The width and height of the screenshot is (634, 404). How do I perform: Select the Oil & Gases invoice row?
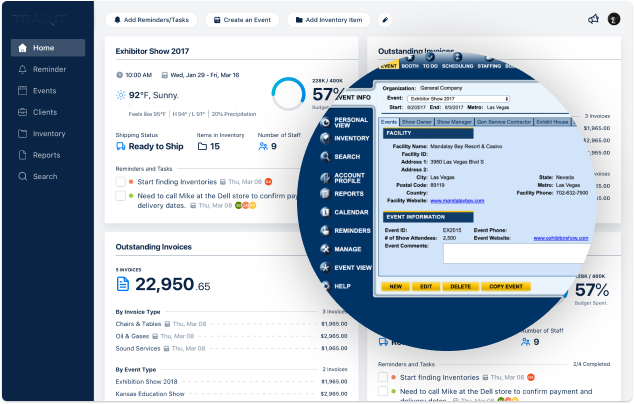point(231,336)
